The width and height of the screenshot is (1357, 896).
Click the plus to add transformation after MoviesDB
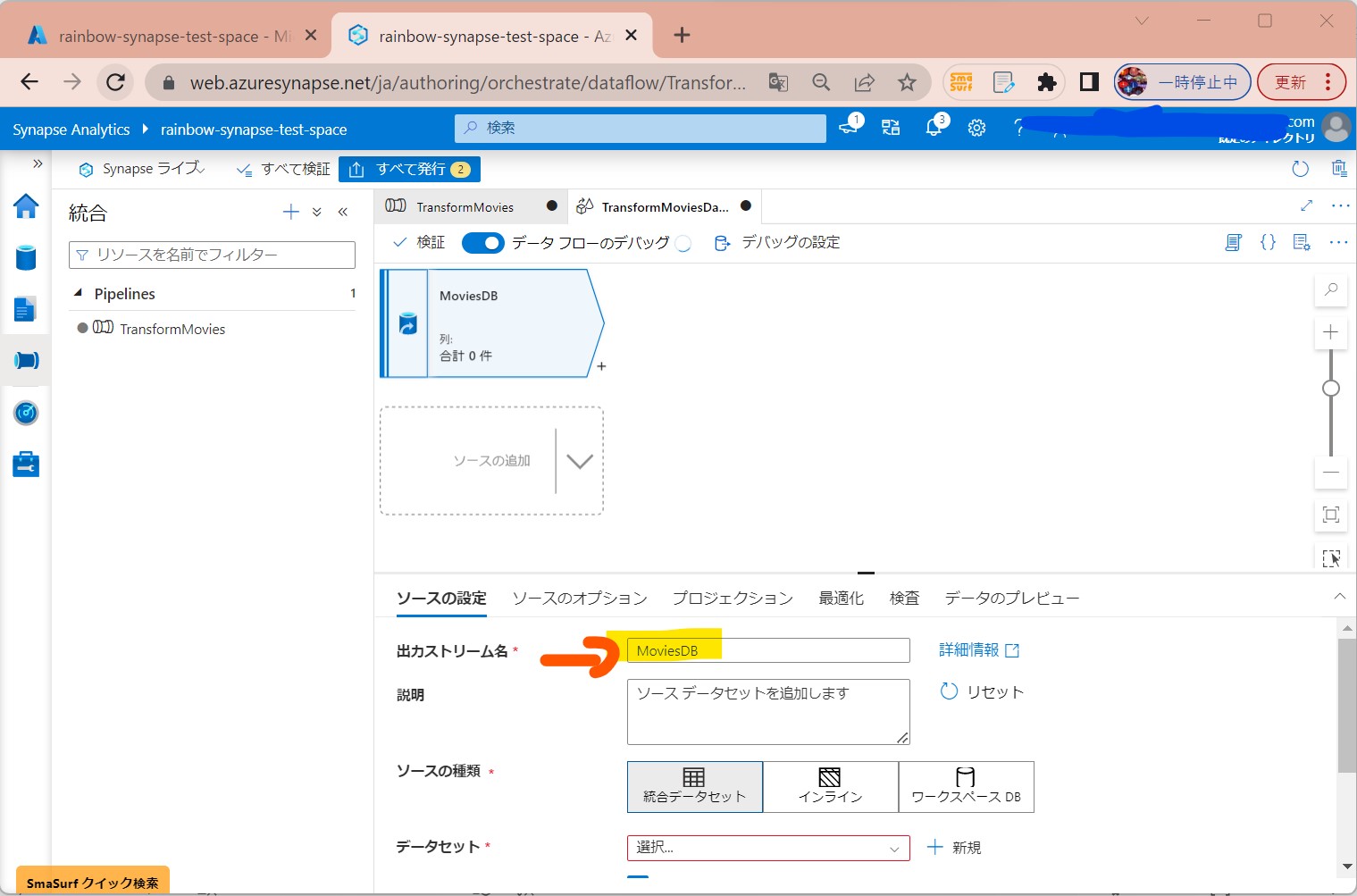[x=601, y=366]
